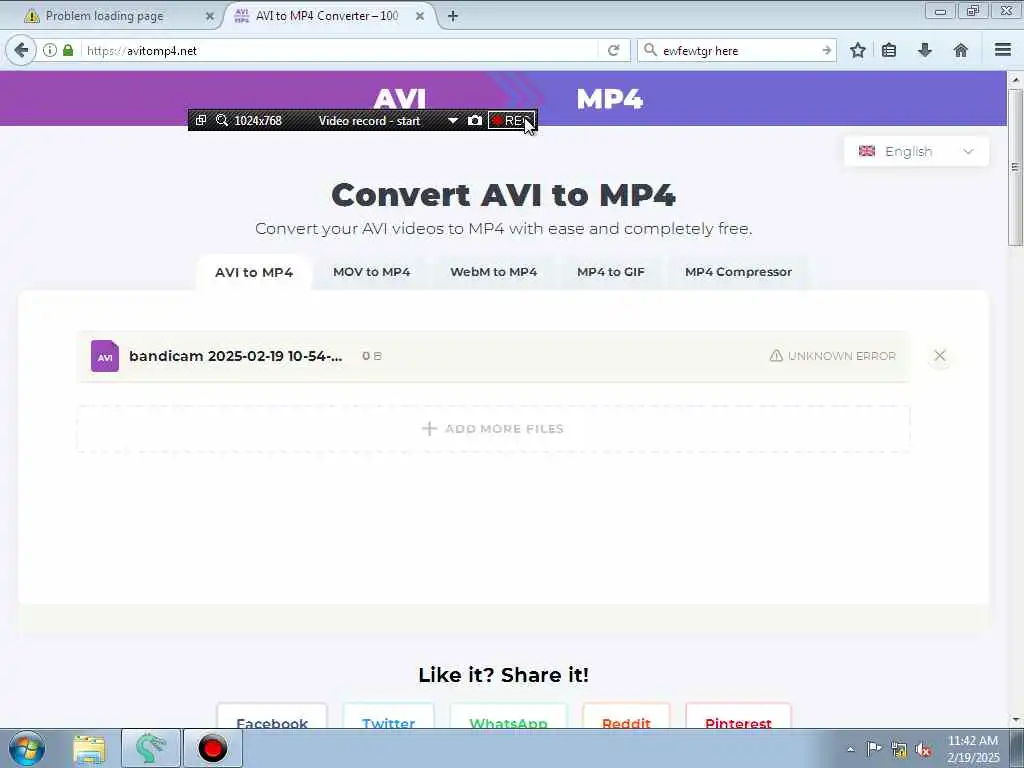Close the AVI to MP4 Converter tab
This screenshot has height=768, width=1024.
coord(420,16)
